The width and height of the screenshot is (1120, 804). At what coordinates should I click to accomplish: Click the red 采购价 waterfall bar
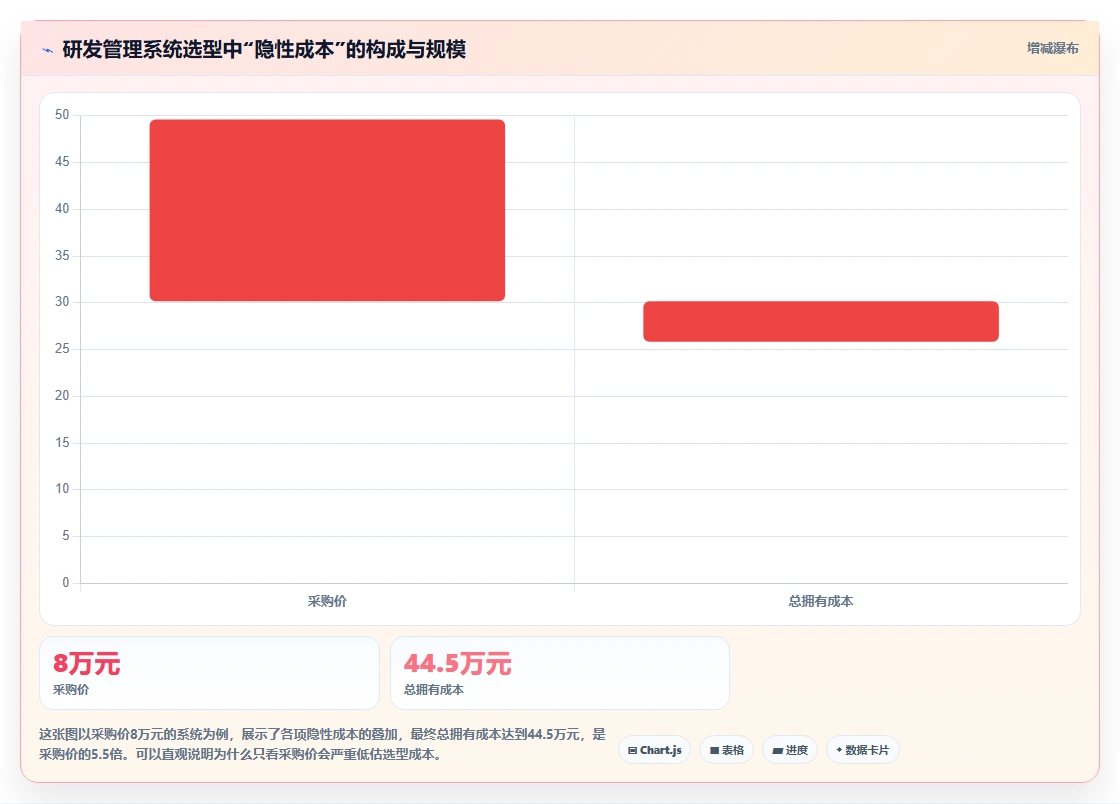pos(327,210)
